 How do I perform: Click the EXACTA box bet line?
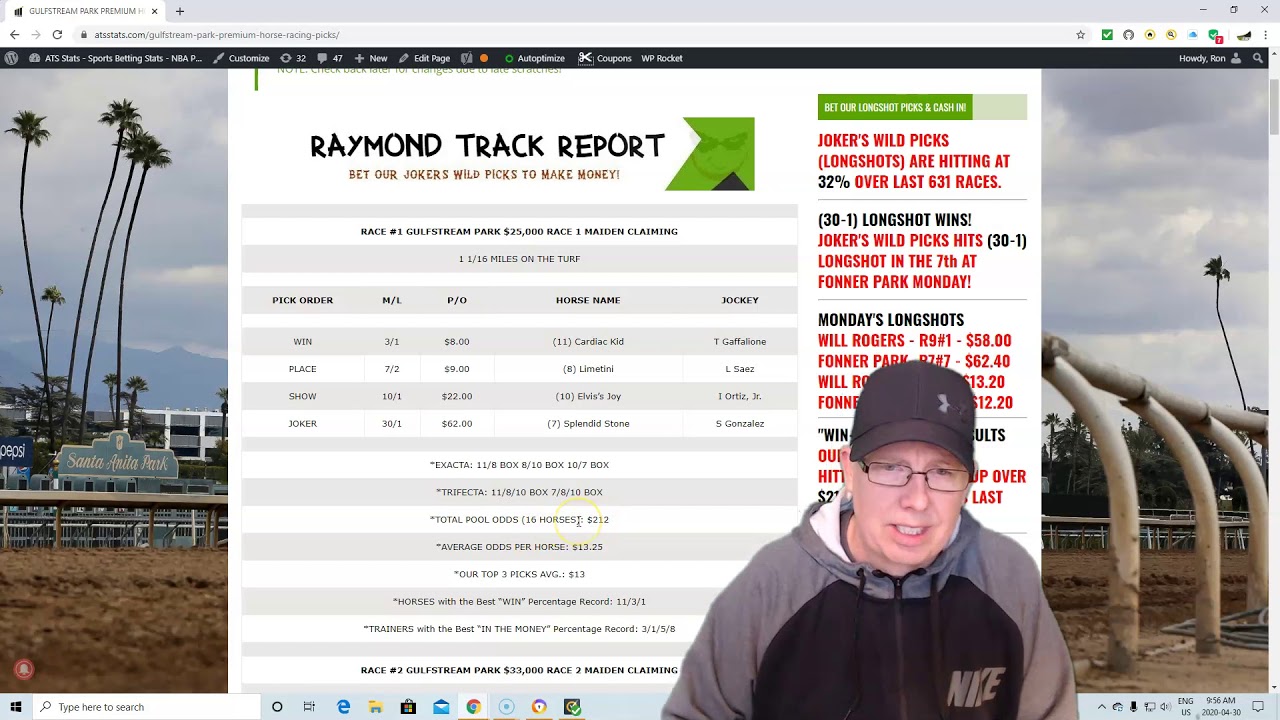click(519, 465)
